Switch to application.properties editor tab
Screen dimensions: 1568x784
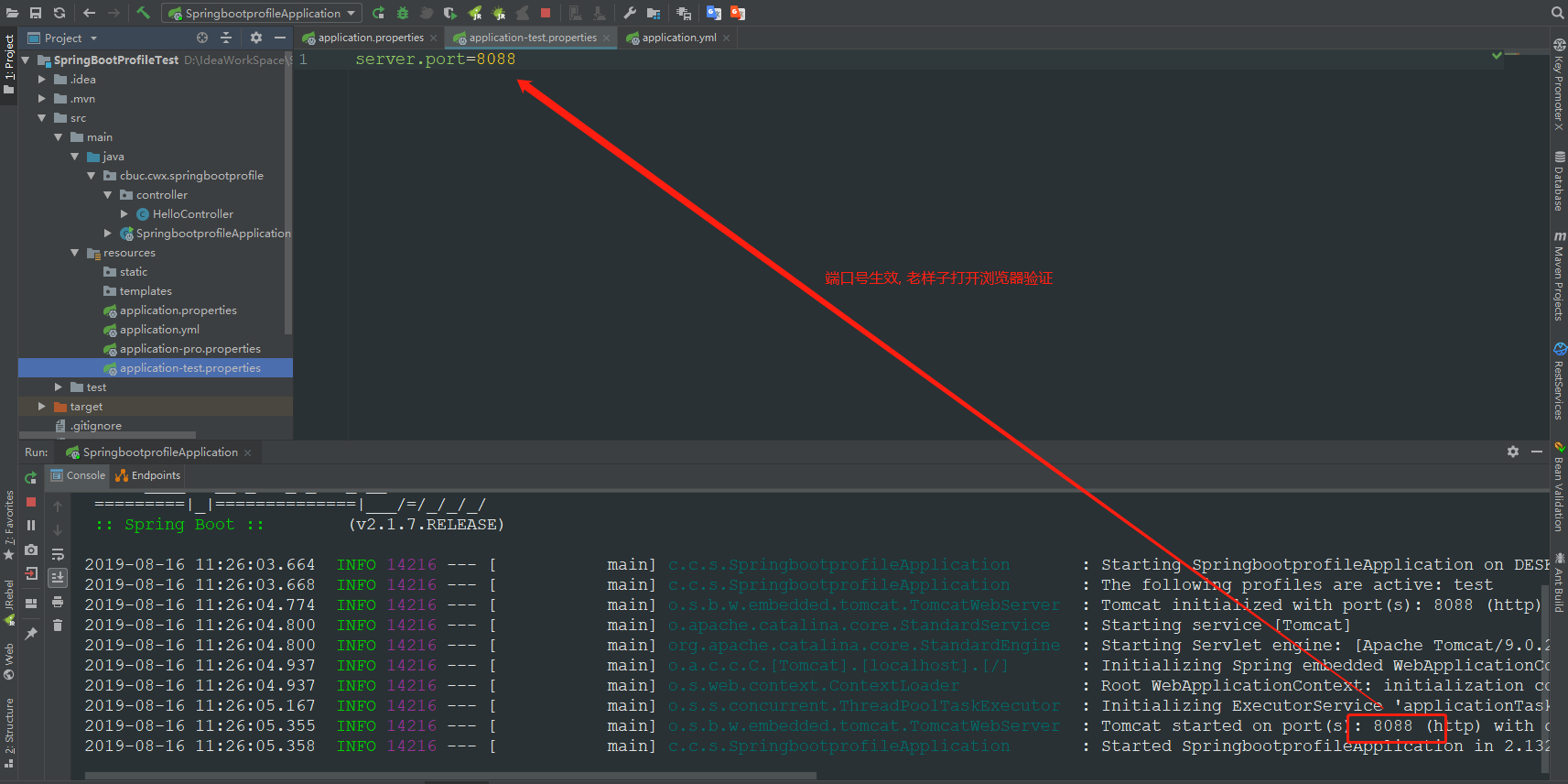[371, 38]
